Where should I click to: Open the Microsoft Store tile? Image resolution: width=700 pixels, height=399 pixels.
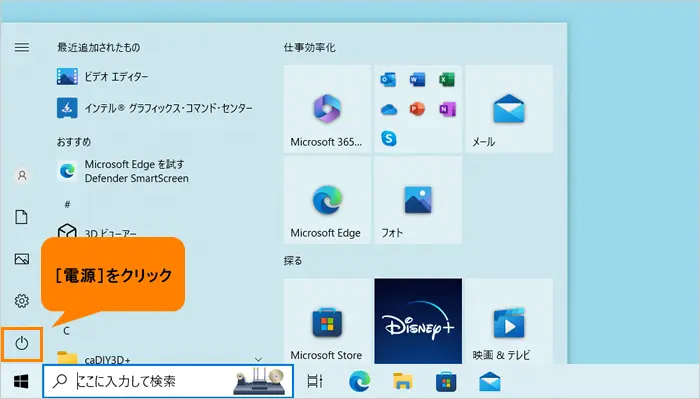(327, 321)
